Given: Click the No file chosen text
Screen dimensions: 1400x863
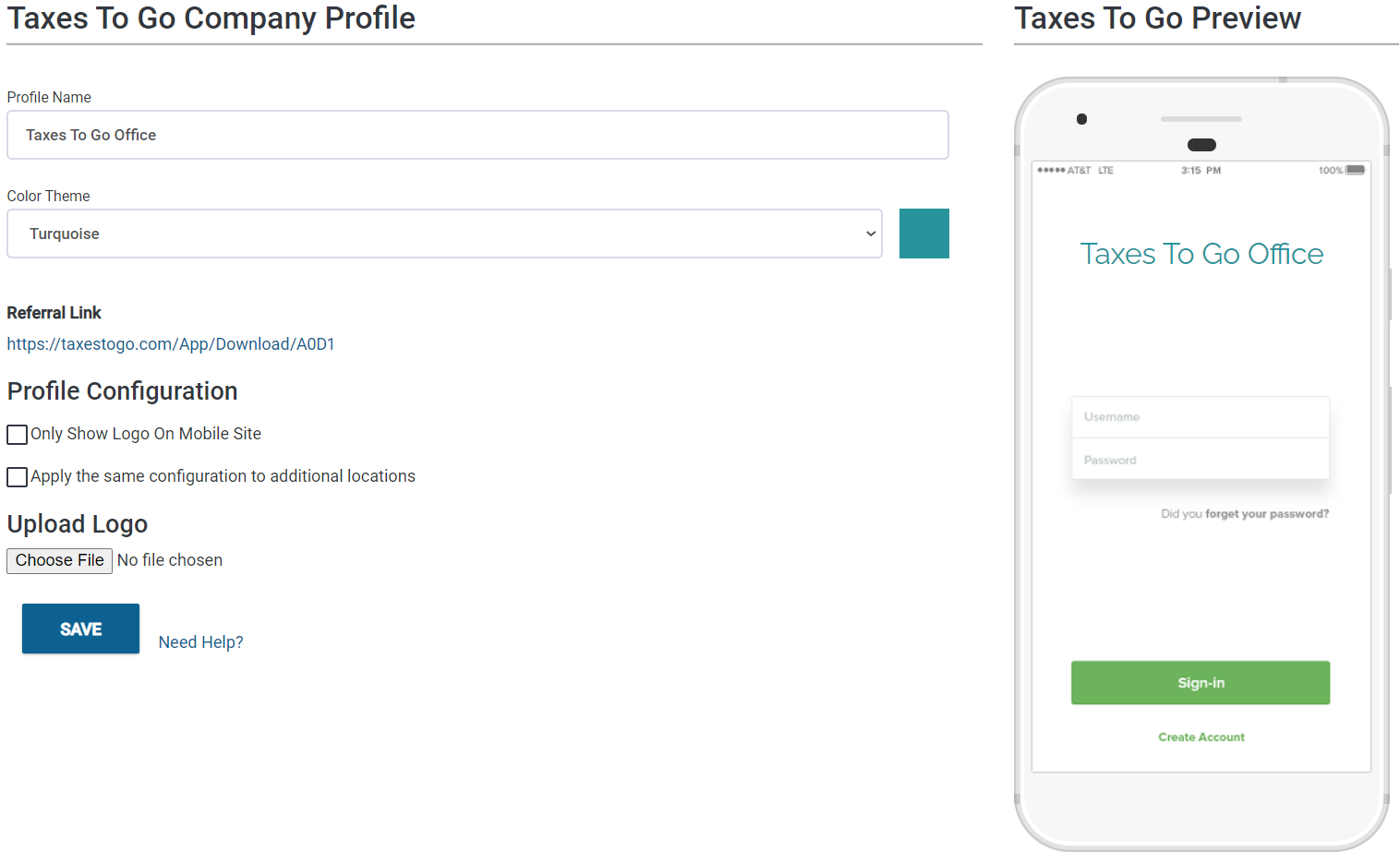Looking at the screenshot, I should (x=170, y=560).
